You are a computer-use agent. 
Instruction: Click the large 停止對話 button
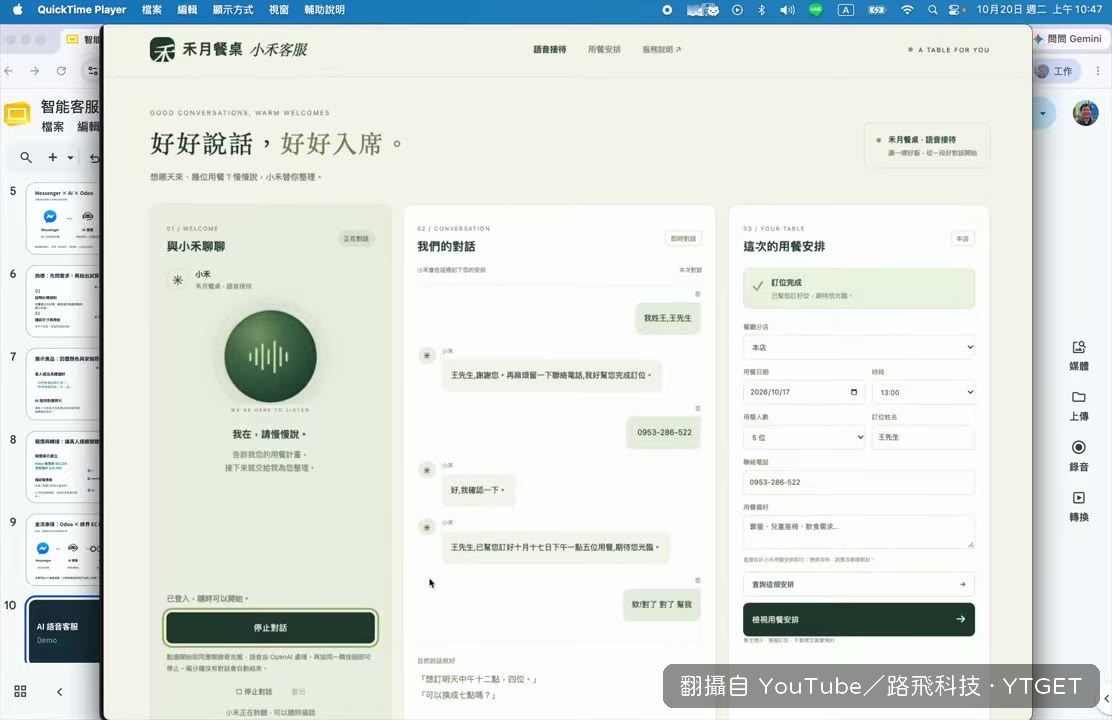(x=270, y=628)
